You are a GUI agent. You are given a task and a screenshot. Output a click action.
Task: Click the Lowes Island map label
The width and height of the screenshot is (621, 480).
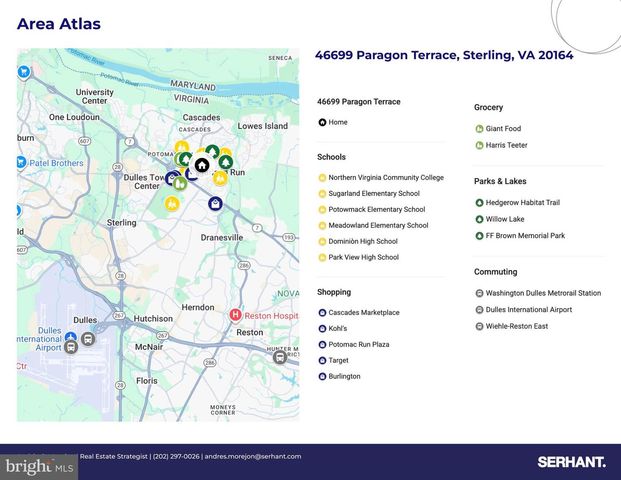click(x=262, y=126)
